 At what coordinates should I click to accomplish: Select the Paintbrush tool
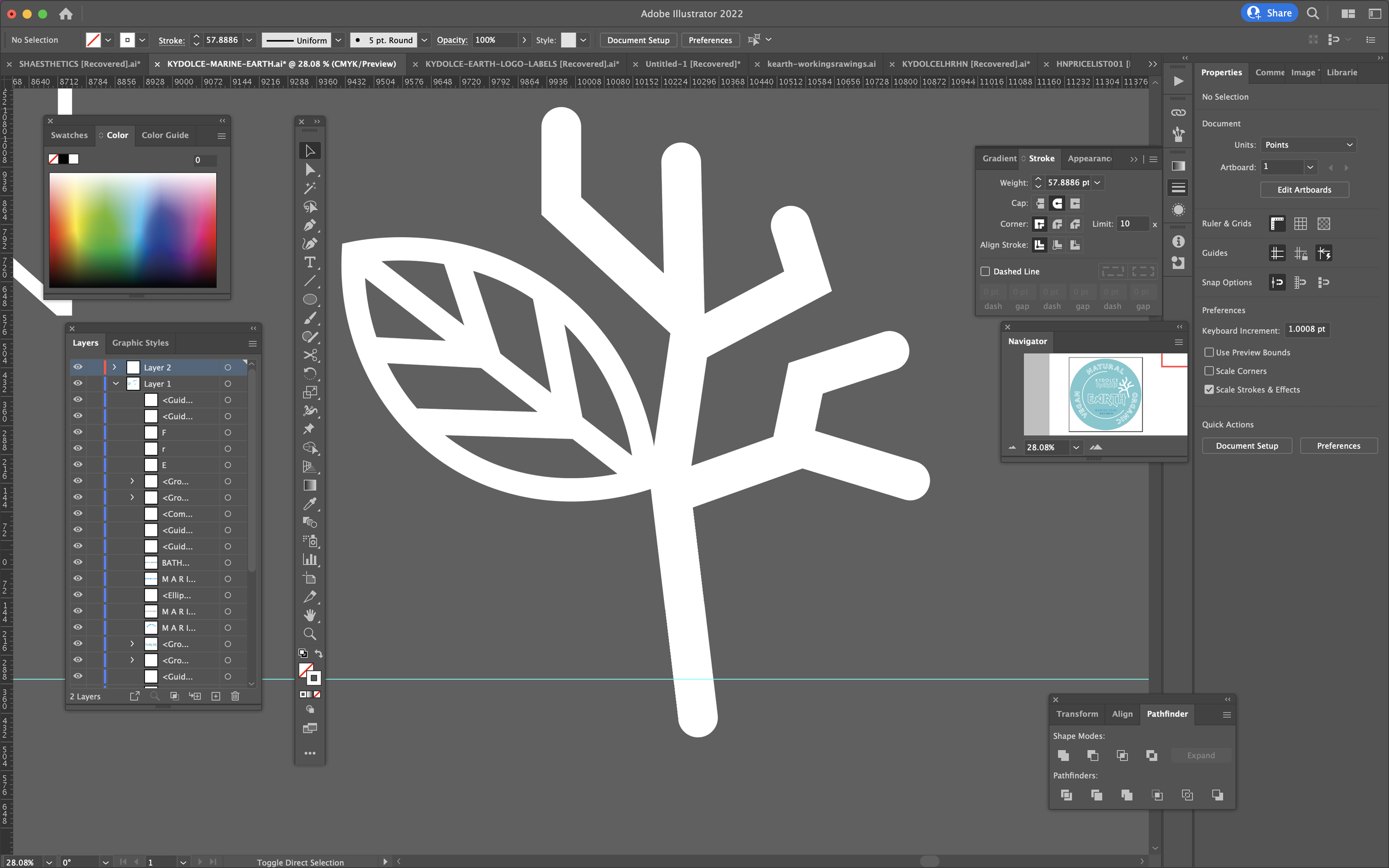[310, 318]
